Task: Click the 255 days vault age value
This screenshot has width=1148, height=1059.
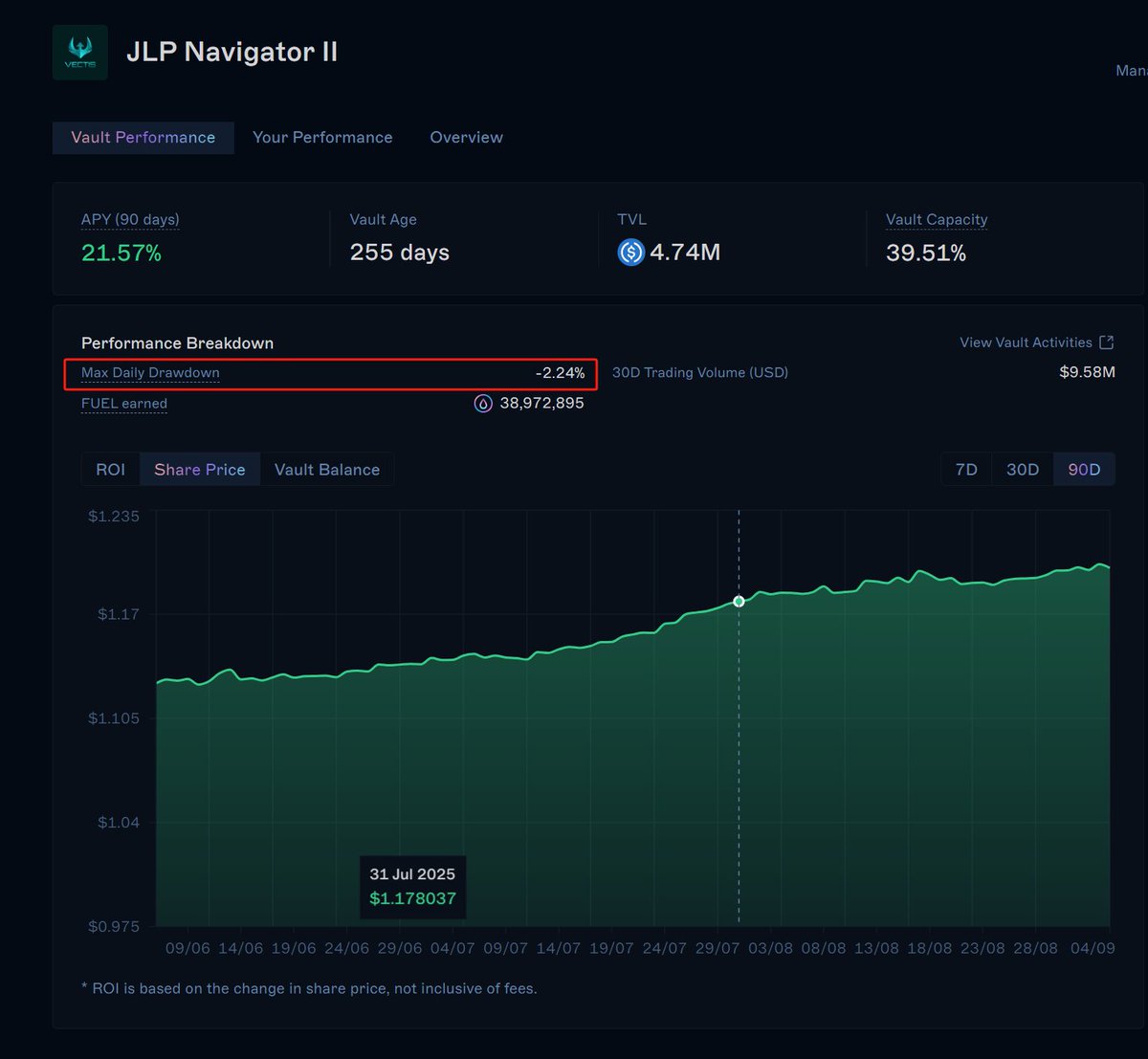Action: [x=400, y=253]
